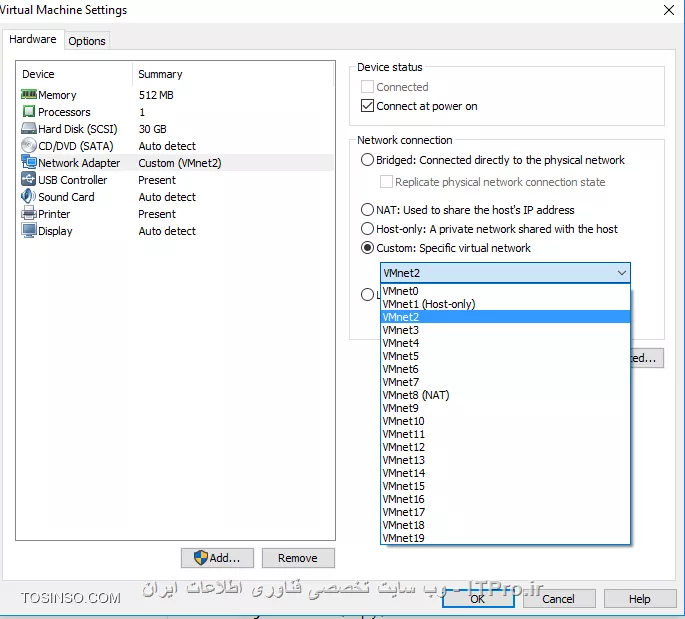
Task: Select the Memory device row
Action: point(176,94)
